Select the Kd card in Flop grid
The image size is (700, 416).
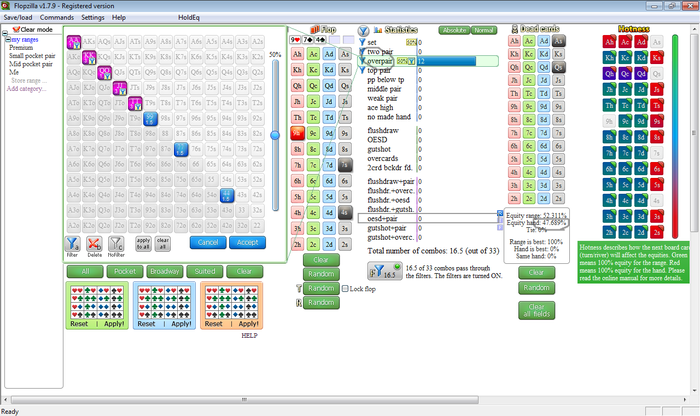pos(329,70)
